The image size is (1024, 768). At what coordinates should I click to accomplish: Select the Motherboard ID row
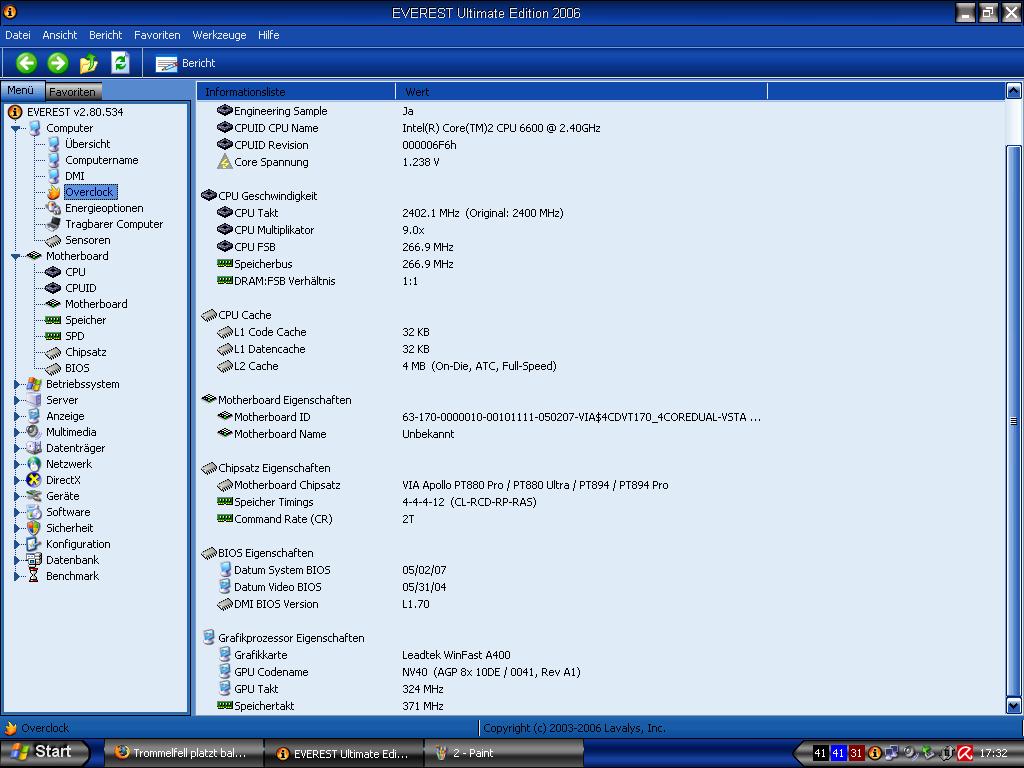[601, 417]
